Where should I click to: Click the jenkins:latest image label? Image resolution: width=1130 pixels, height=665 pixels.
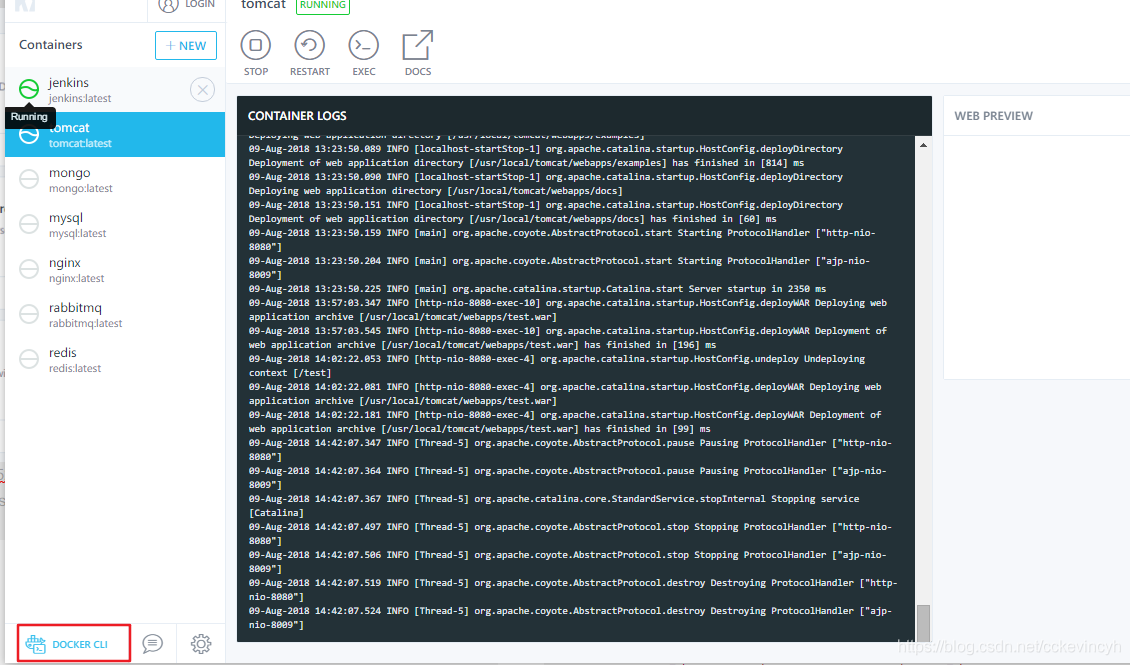[x=80, y=99]
